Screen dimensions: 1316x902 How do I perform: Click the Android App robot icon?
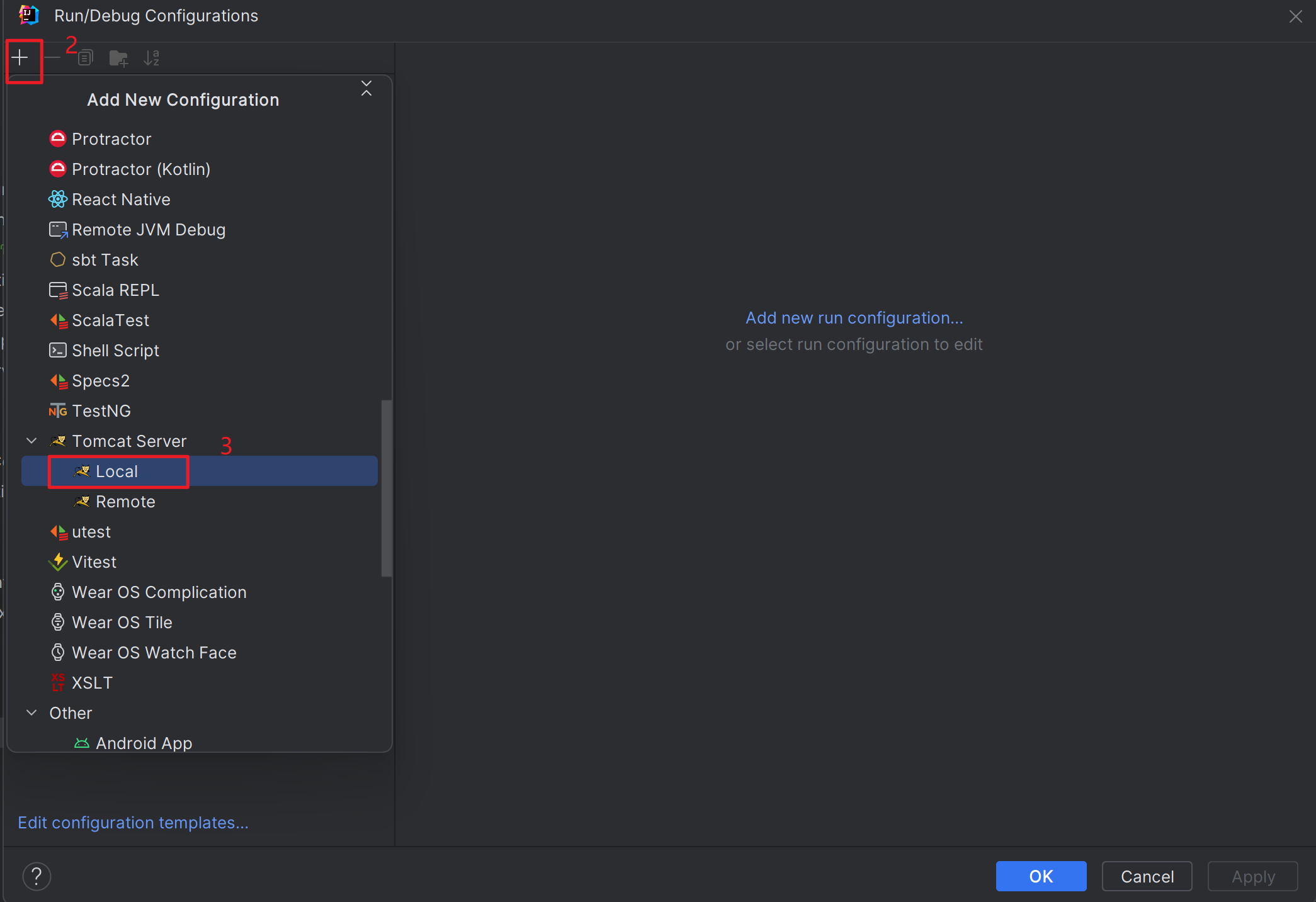[x=82, y=743]
